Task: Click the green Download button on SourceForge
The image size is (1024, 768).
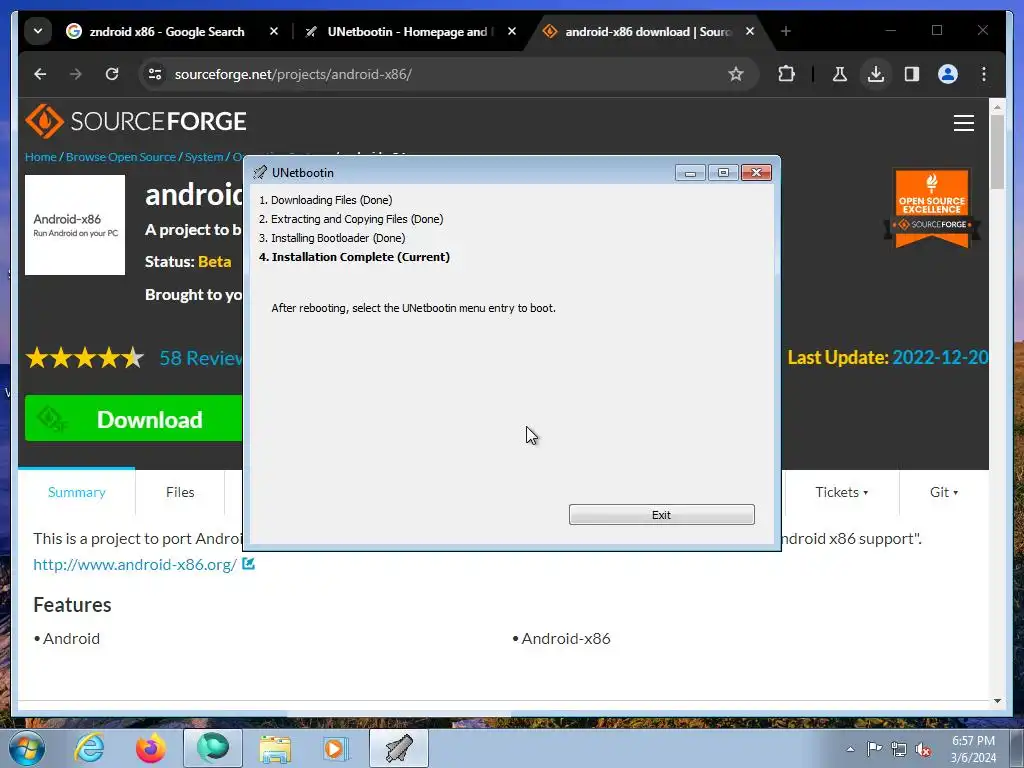Action: (x=134, y=419)
